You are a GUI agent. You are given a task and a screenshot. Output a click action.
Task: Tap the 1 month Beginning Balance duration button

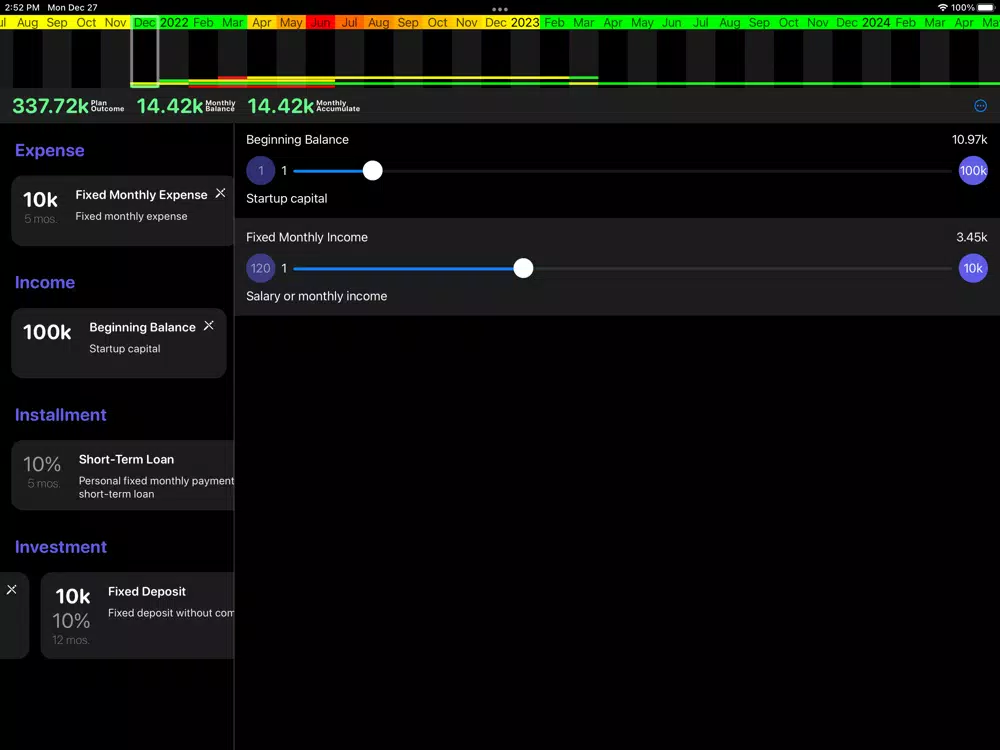coord(260,170)
